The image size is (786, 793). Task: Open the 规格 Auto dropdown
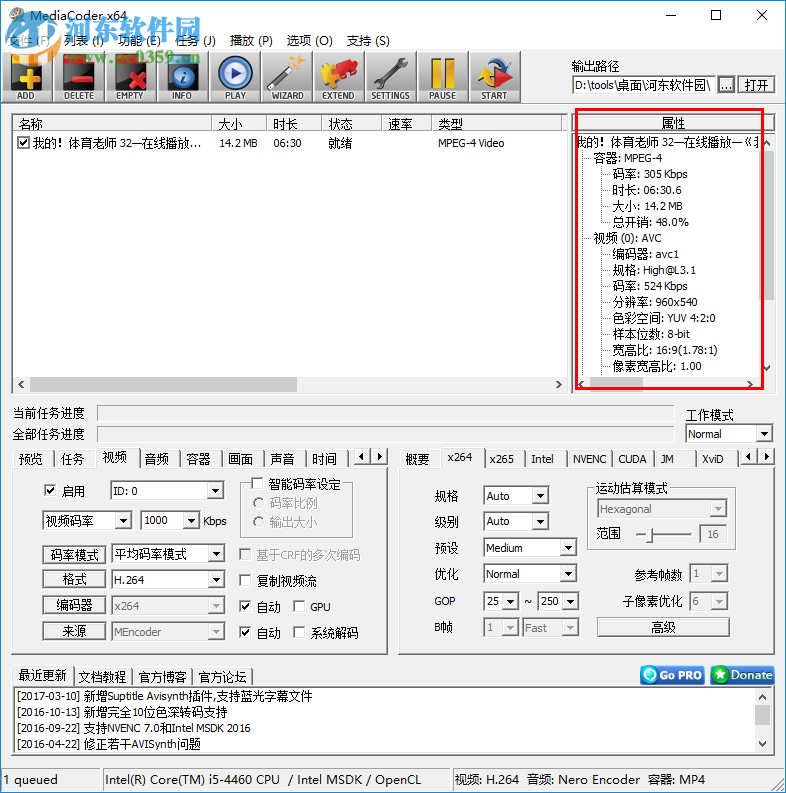pos(516,496)
